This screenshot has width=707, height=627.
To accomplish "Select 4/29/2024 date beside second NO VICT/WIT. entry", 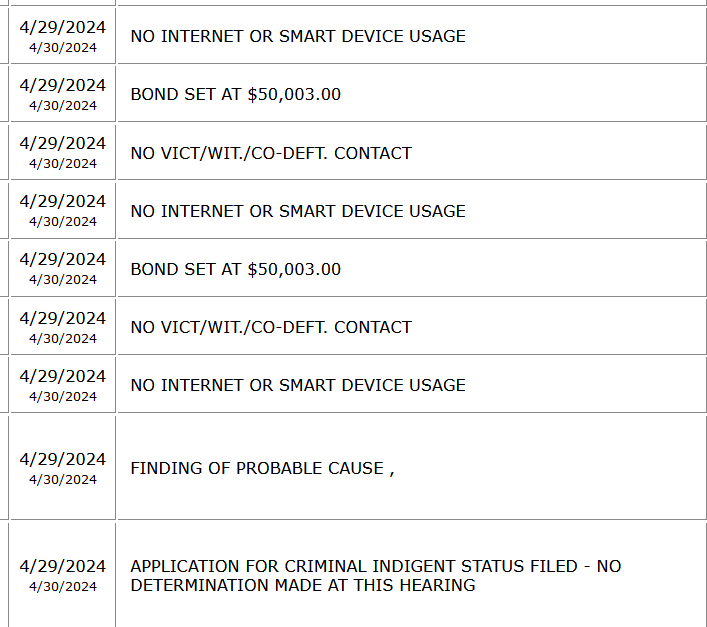I will point(62,318).
